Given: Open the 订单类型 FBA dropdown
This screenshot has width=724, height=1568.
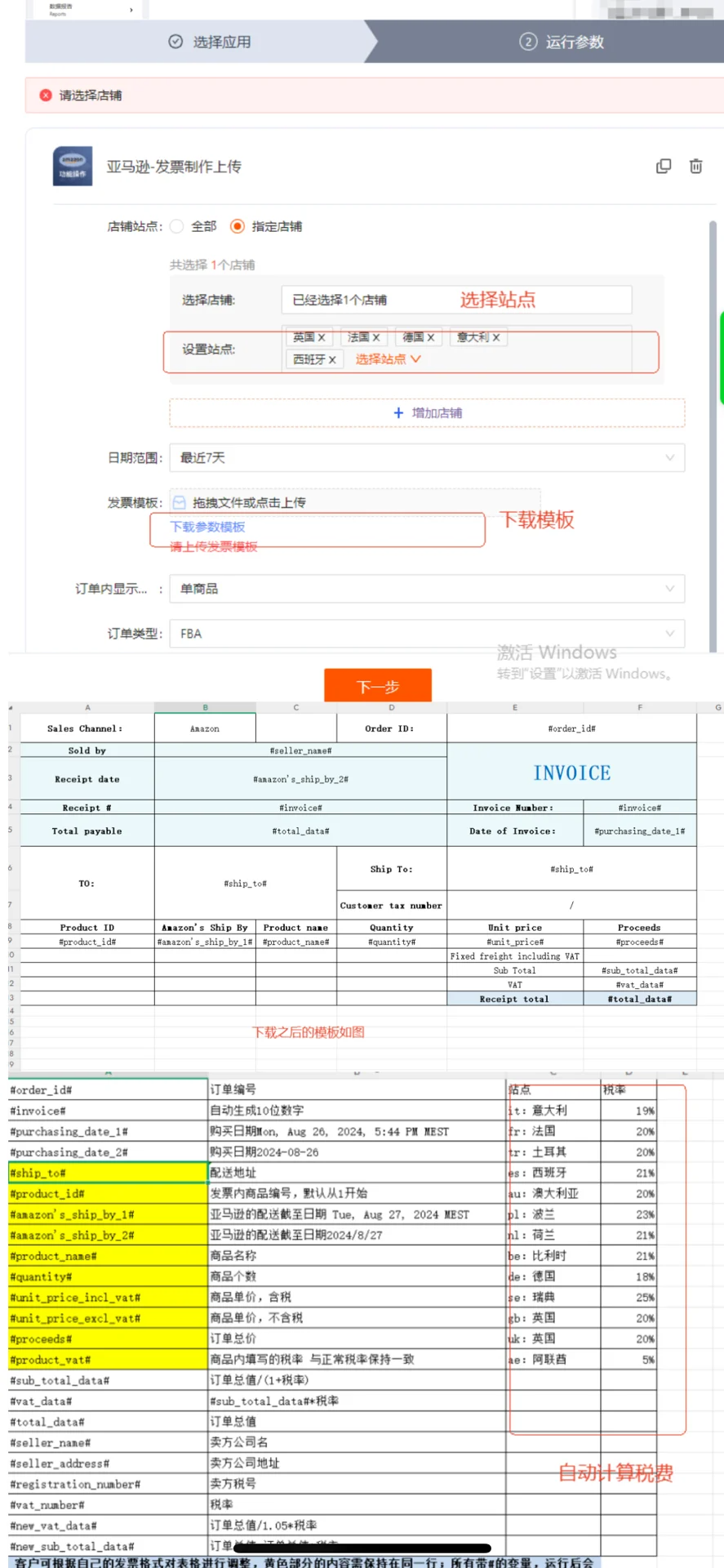Looking at the screenshot, I should click(x=427, y=634).
